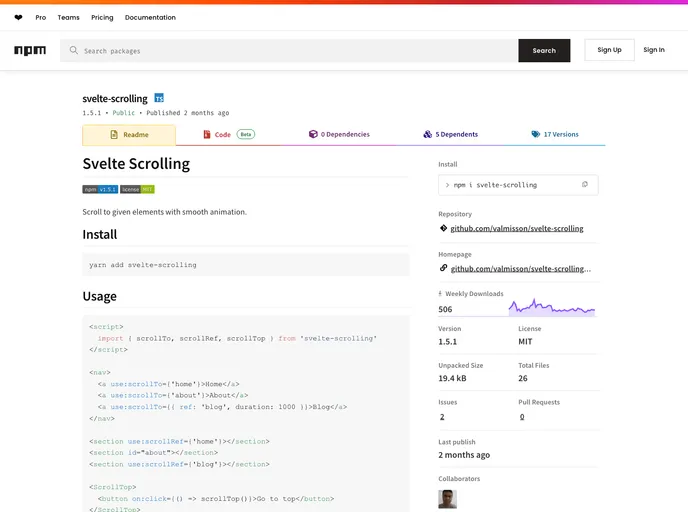688x512 pixels.
Task: Click the Last publish value 2 months ago
Action: click(x=464, y=455)
